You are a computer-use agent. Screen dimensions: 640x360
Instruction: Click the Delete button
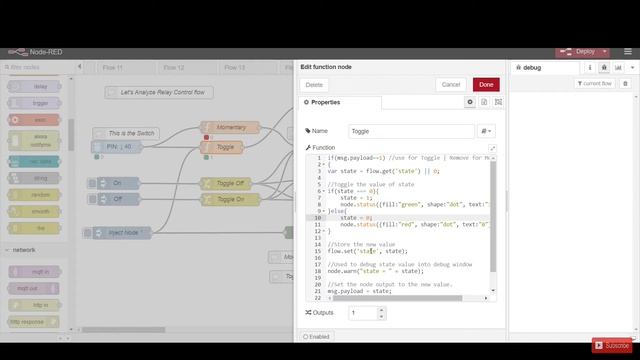314,84
